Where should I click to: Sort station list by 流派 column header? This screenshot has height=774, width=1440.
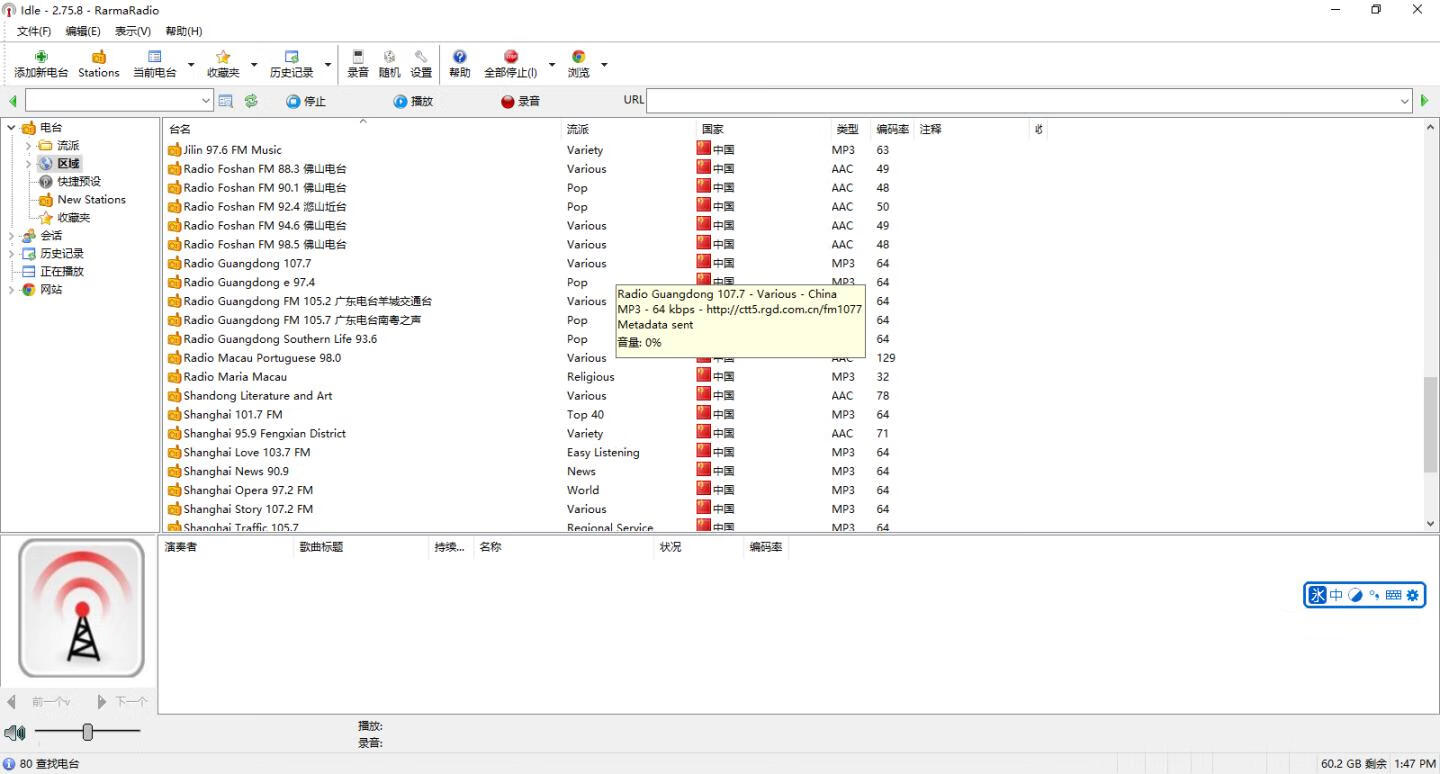628,129
